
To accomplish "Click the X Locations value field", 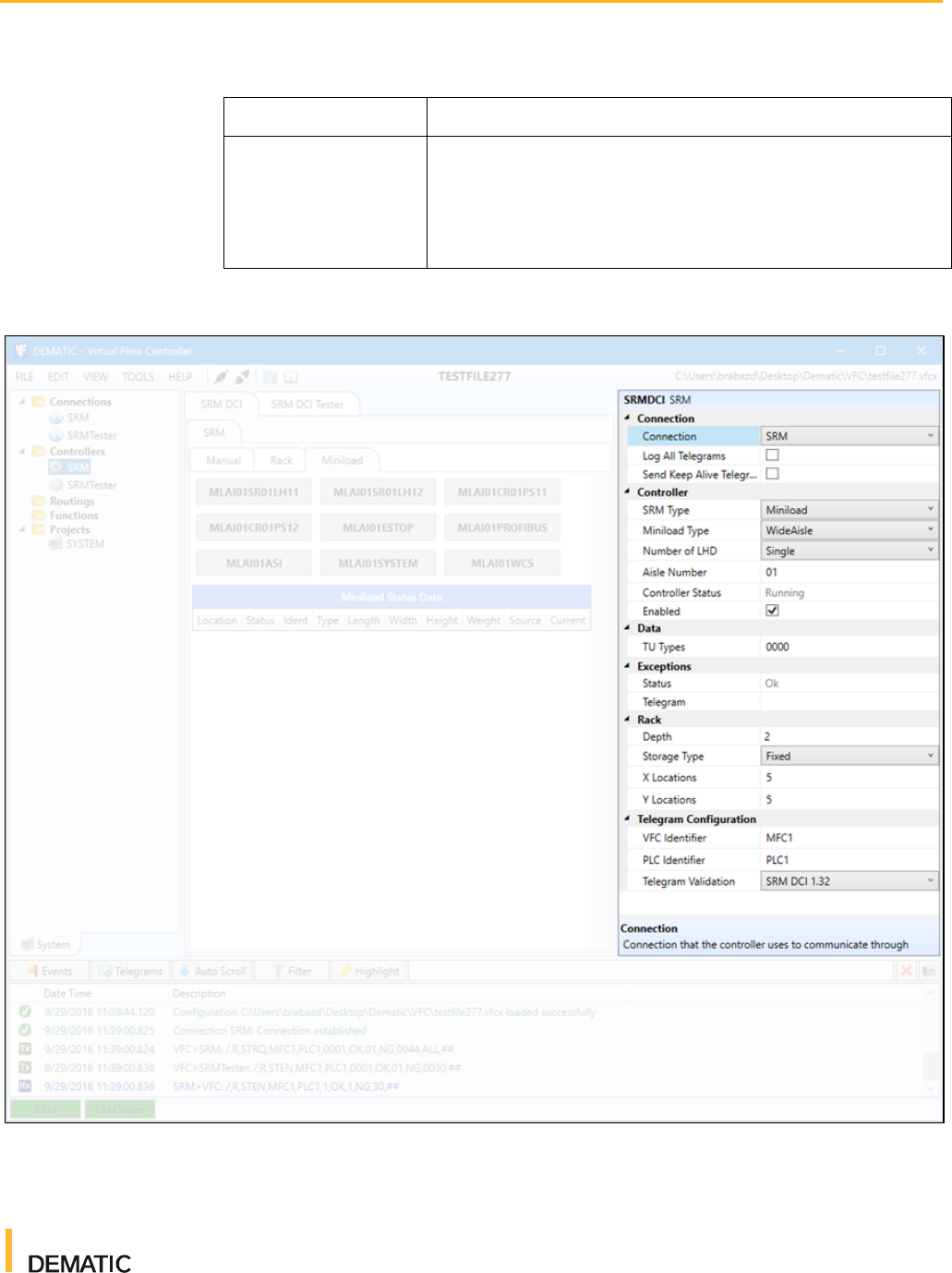I will 850,778.
